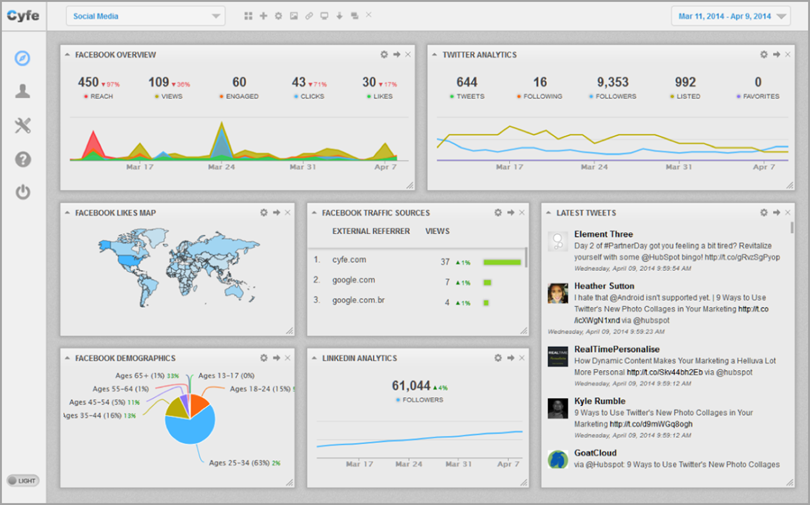Open Facebook Overview widget settings gear

[x=384, y=54]
